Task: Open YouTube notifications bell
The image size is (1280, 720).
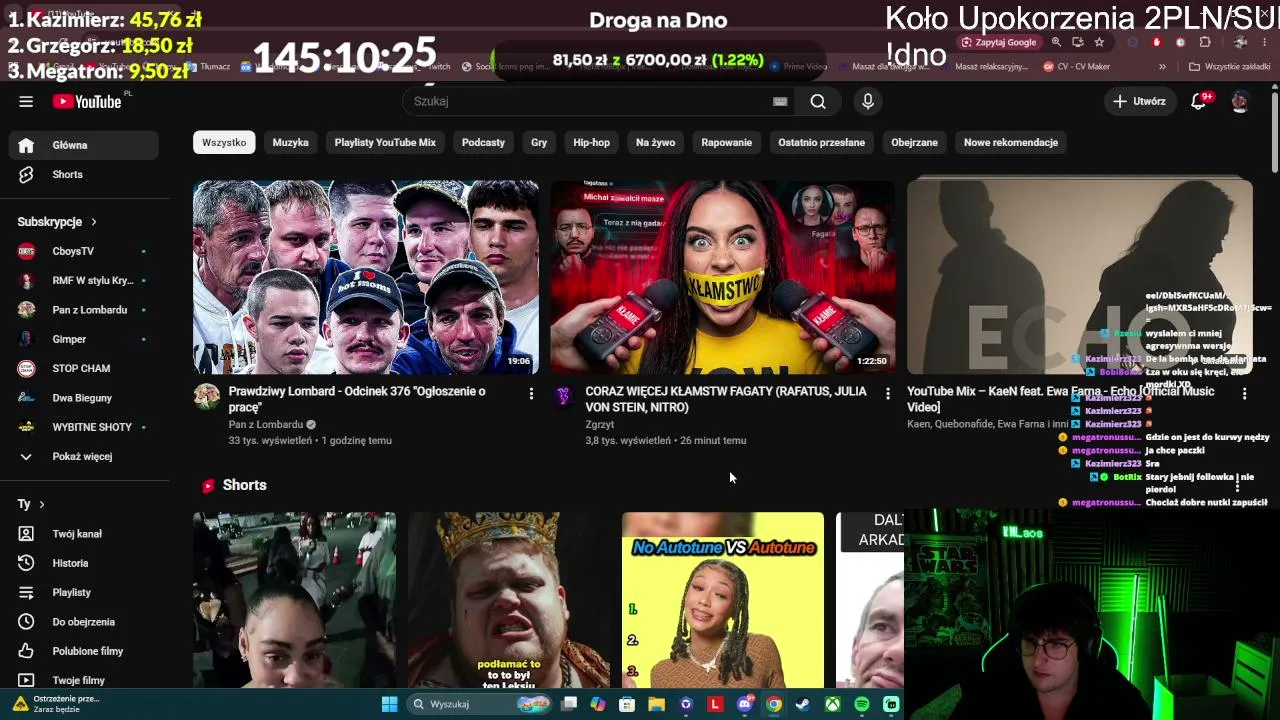Action: pyautogui.click(x=1198, y=101)
